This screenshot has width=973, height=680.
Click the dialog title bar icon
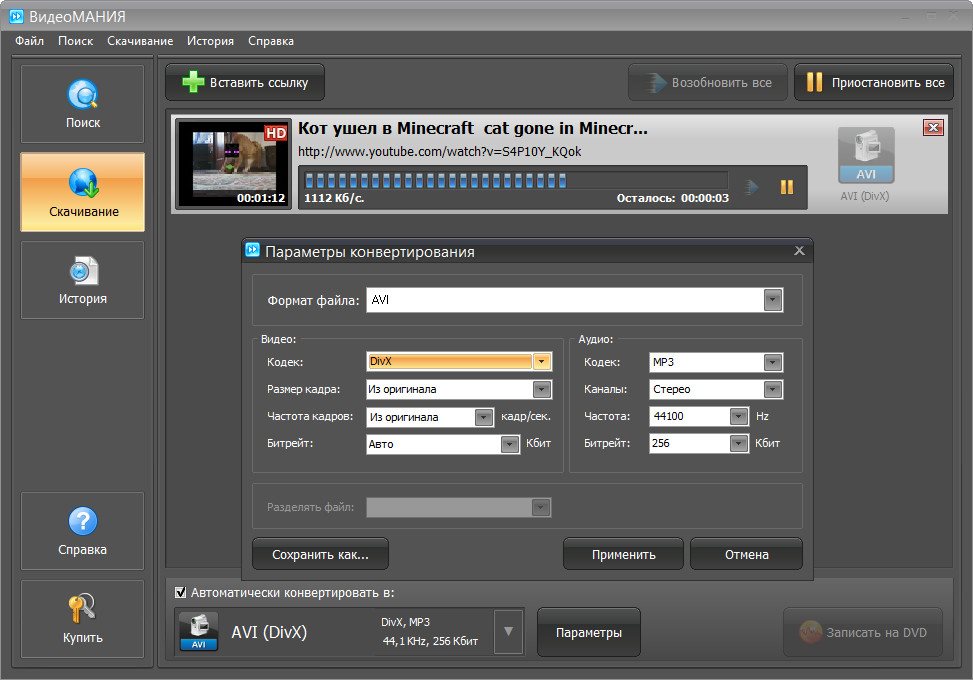253,250
